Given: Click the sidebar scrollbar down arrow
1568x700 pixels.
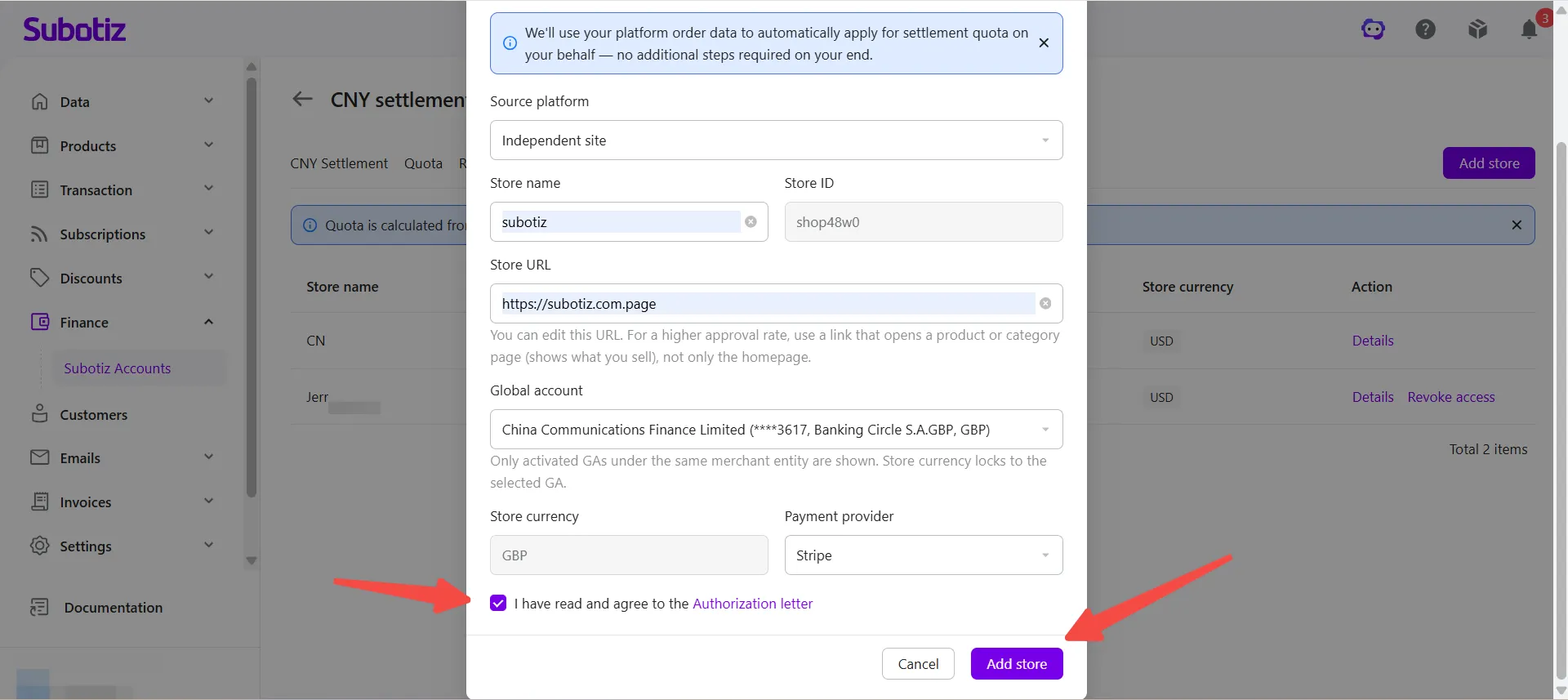Looking at the screenshot, I should tap(252, 561).
